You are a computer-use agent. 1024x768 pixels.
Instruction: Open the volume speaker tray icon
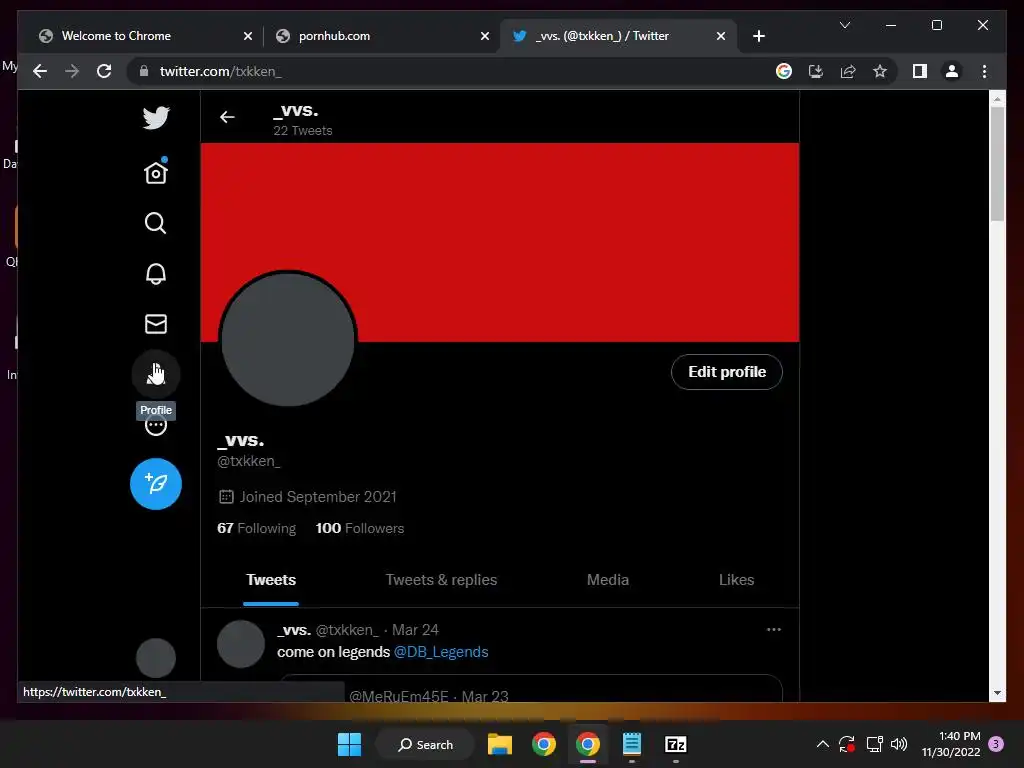point(899,744)
